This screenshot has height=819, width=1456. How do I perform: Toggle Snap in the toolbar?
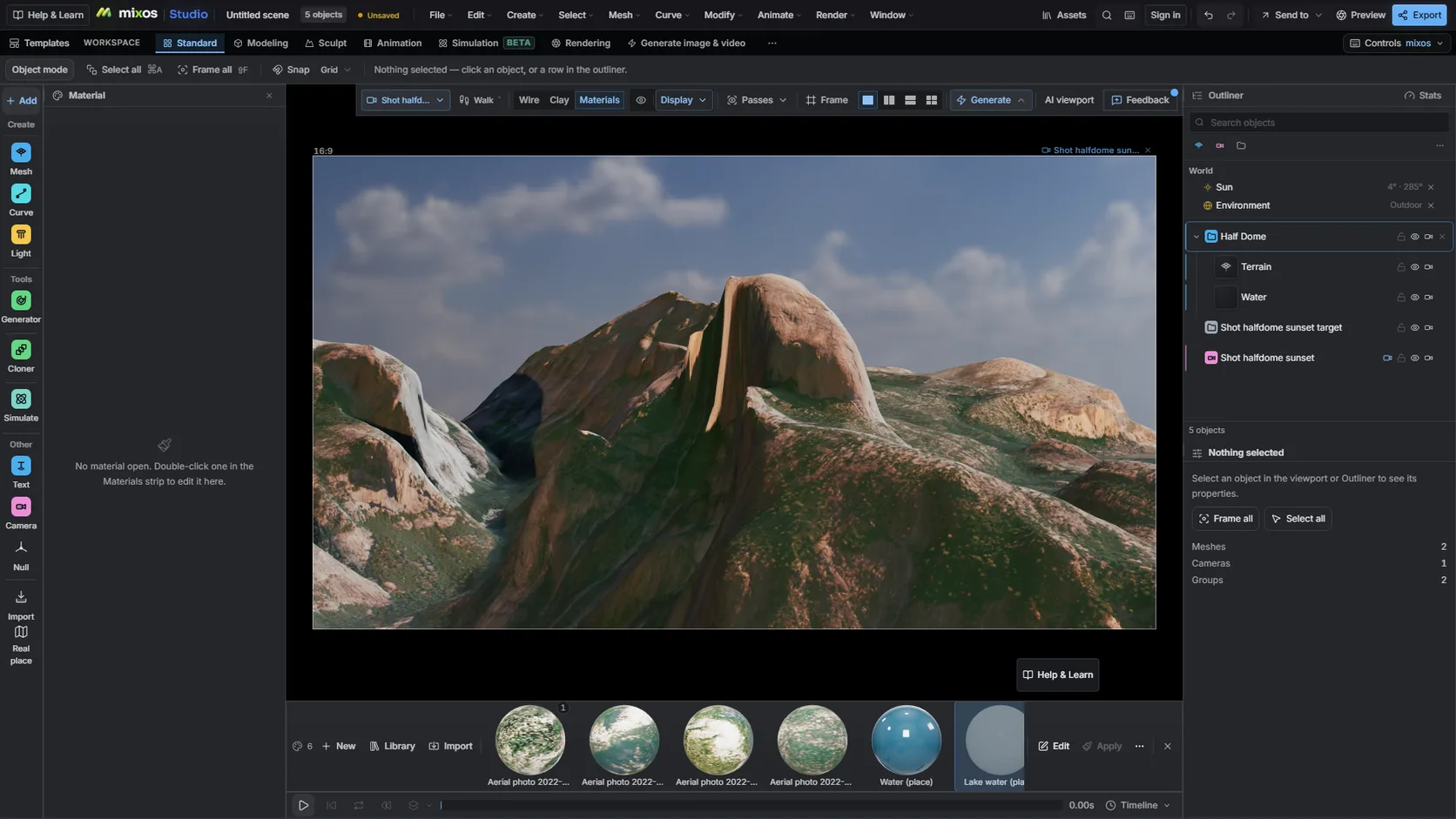(291, 70)
